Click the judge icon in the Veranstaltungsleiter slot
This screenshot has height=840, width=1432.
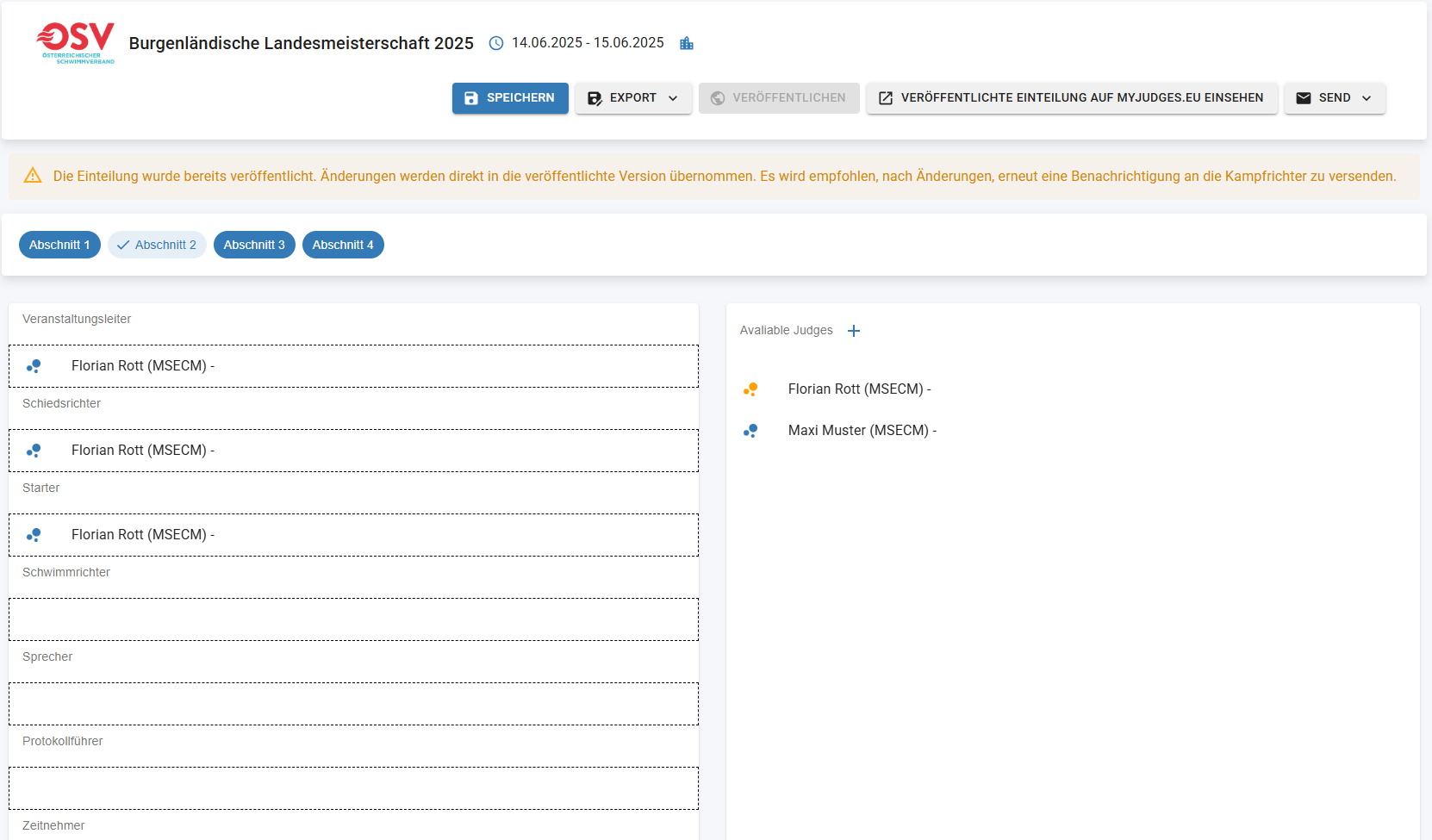(x=34, y=366)
